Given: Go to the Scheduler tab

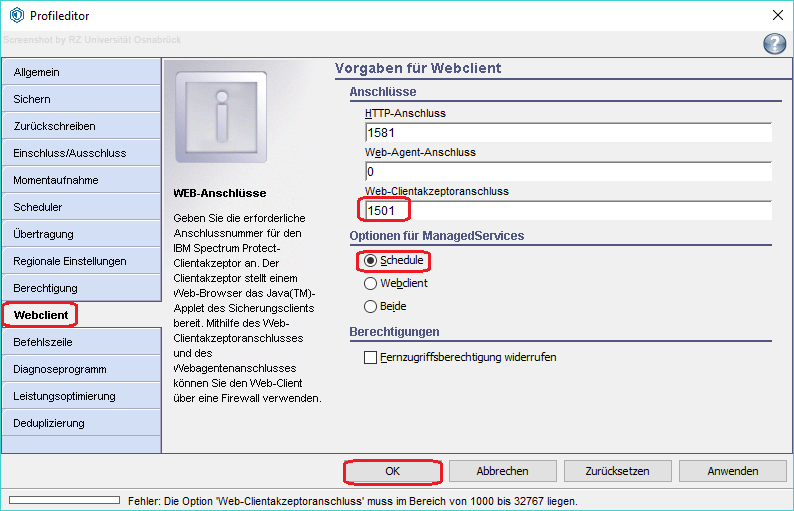Looking at the screenshot, I should coord(80,207).
